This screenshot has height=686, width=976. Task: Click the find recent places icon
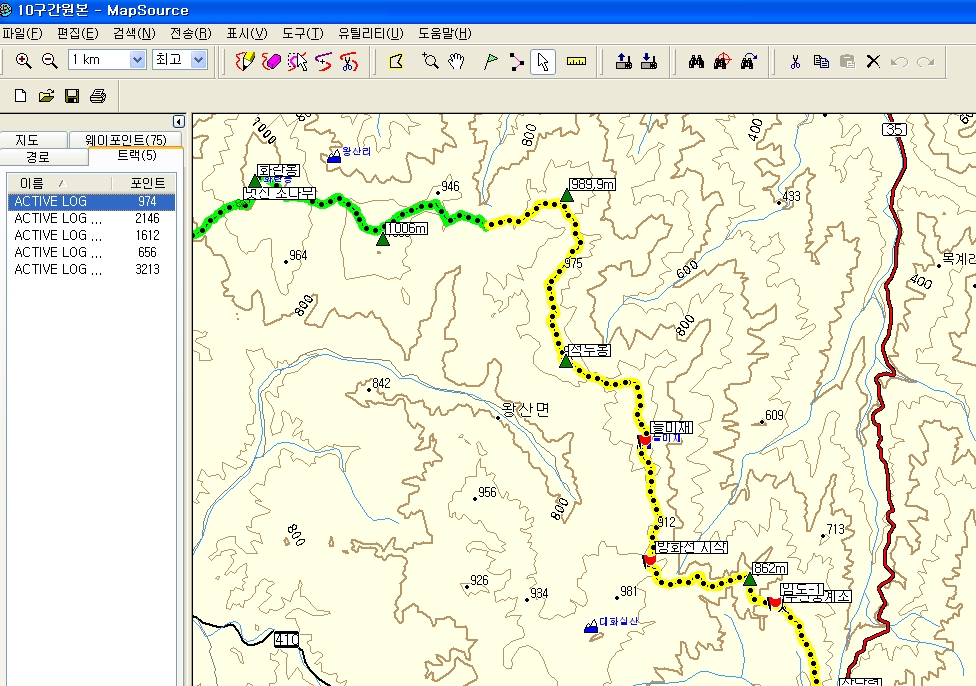click(x=748, y=61)
